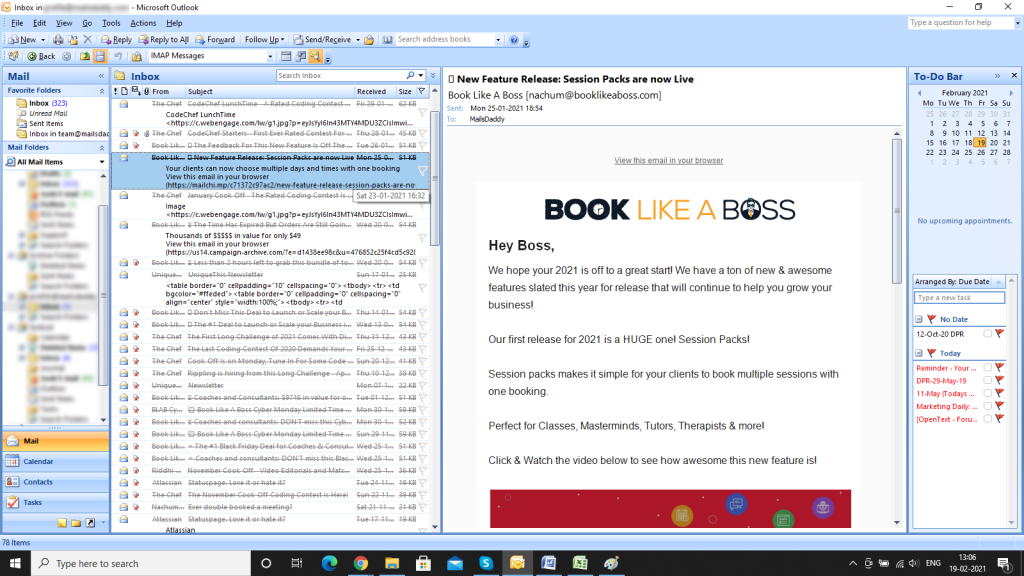The height and width of the screenshot is (576, 1024).
Task: Open Folder List icon in navigation pane
Action: 76,522
